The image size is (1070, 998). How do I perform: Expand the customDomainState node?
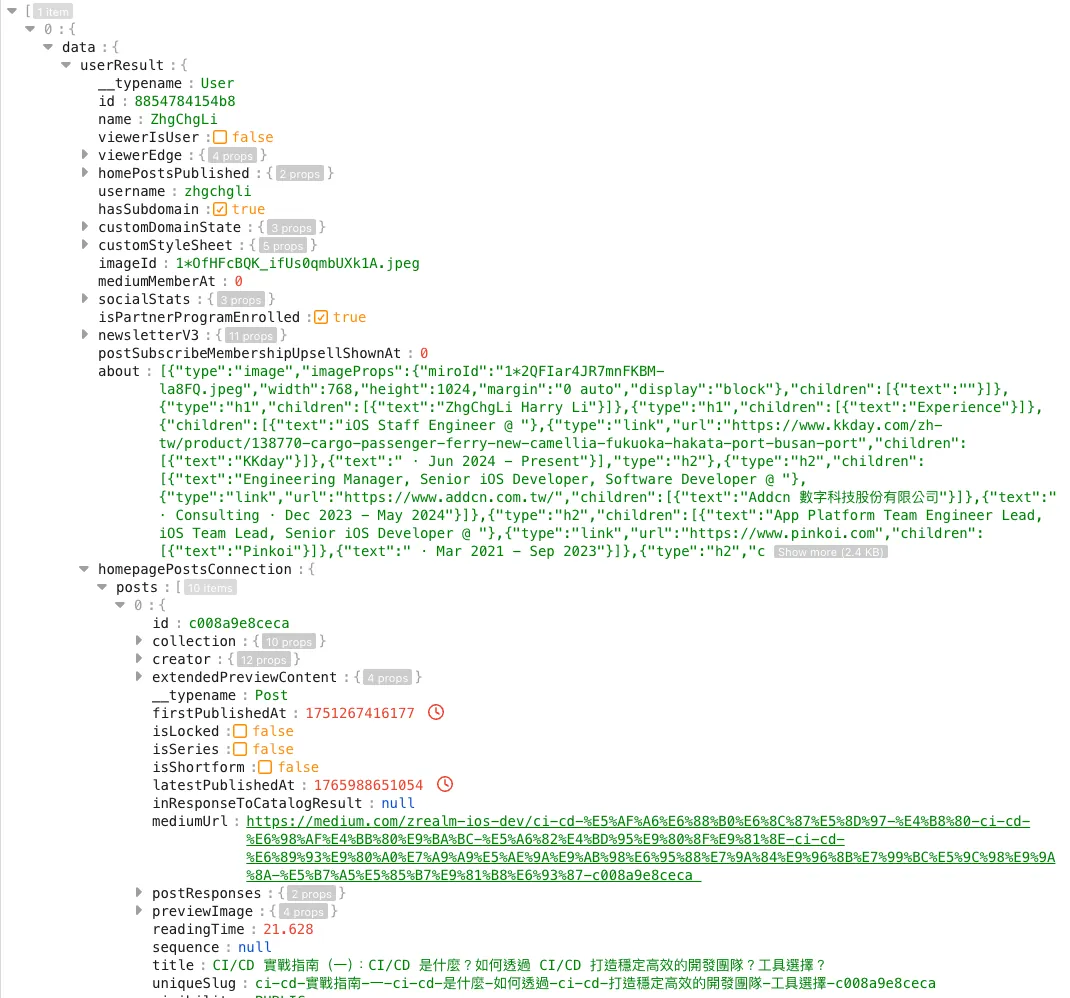[x=86, y=227]
